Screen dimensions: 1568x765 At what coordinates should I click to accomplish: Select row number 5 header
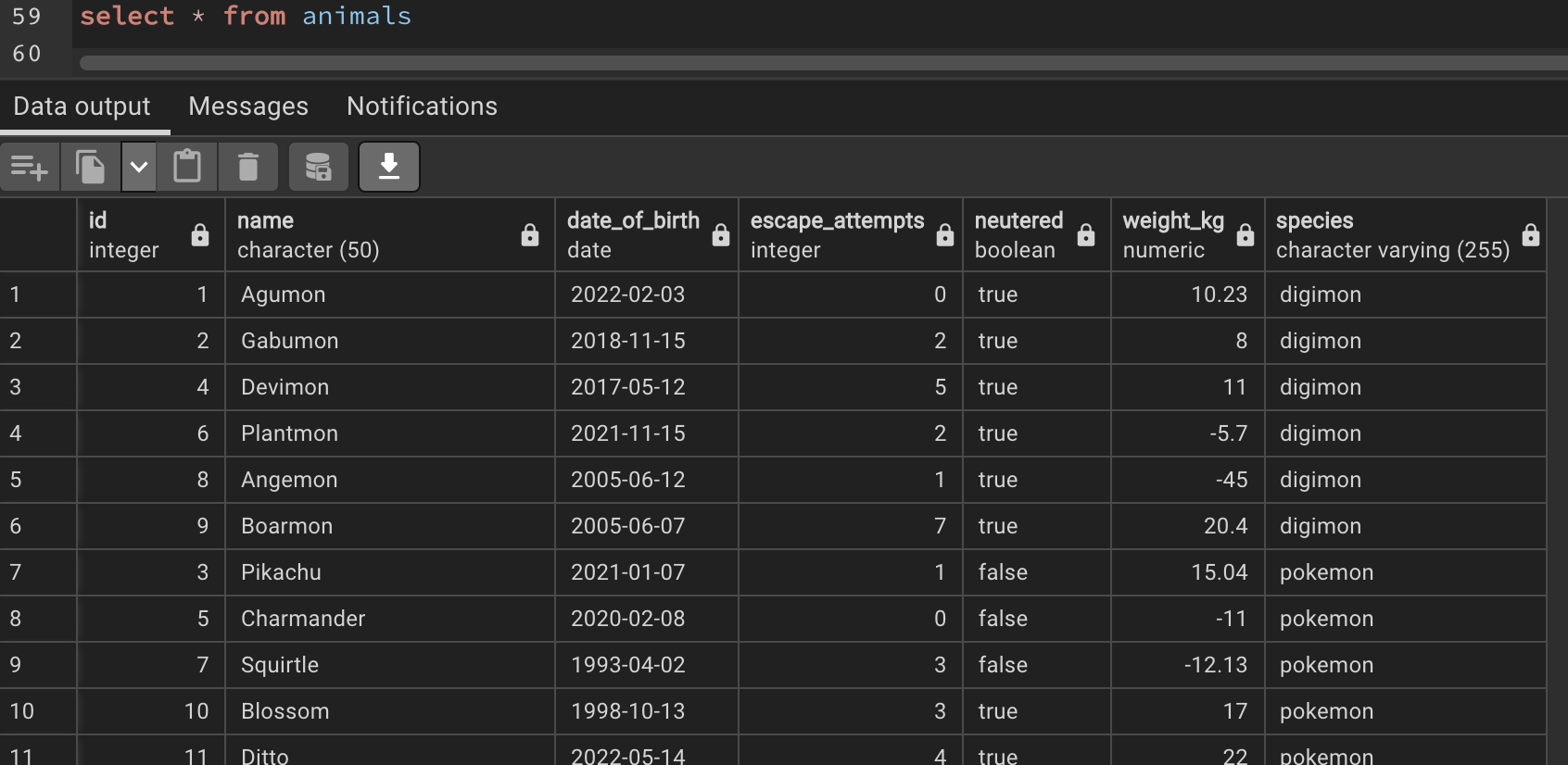(x=38, y=480)
